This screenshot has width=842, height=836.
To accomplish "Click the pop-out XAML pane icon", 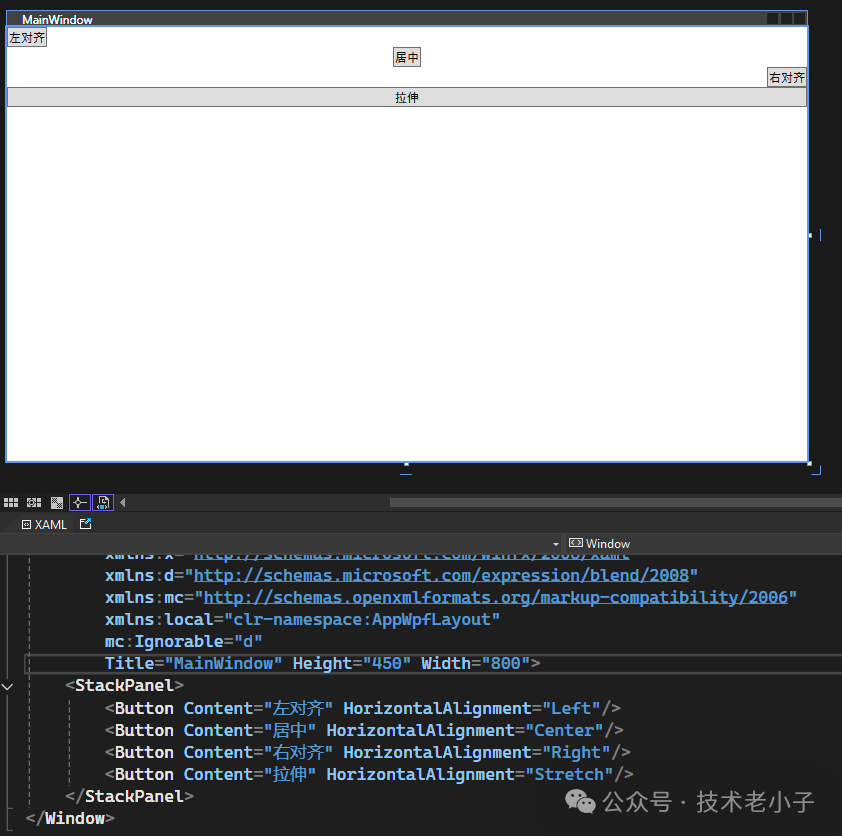I will 86,523.
